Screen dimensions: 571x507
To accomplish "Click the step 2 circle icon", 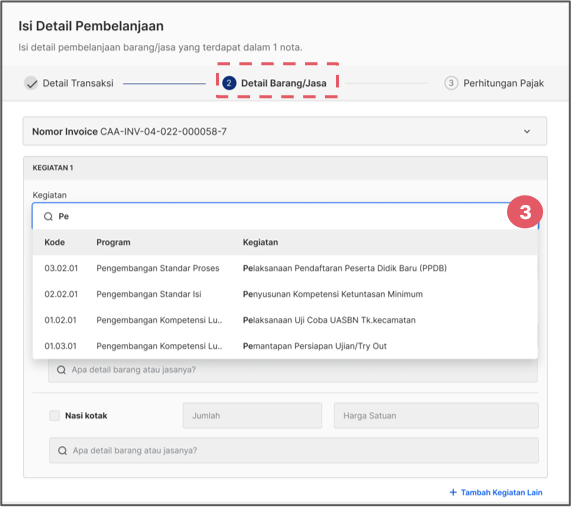I will (x=229, y=83).
